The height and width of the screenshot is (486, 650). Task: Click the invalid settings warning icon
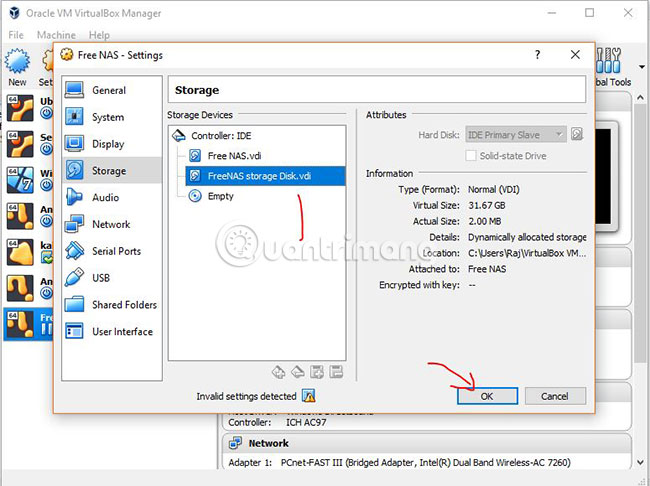[309, 396]
